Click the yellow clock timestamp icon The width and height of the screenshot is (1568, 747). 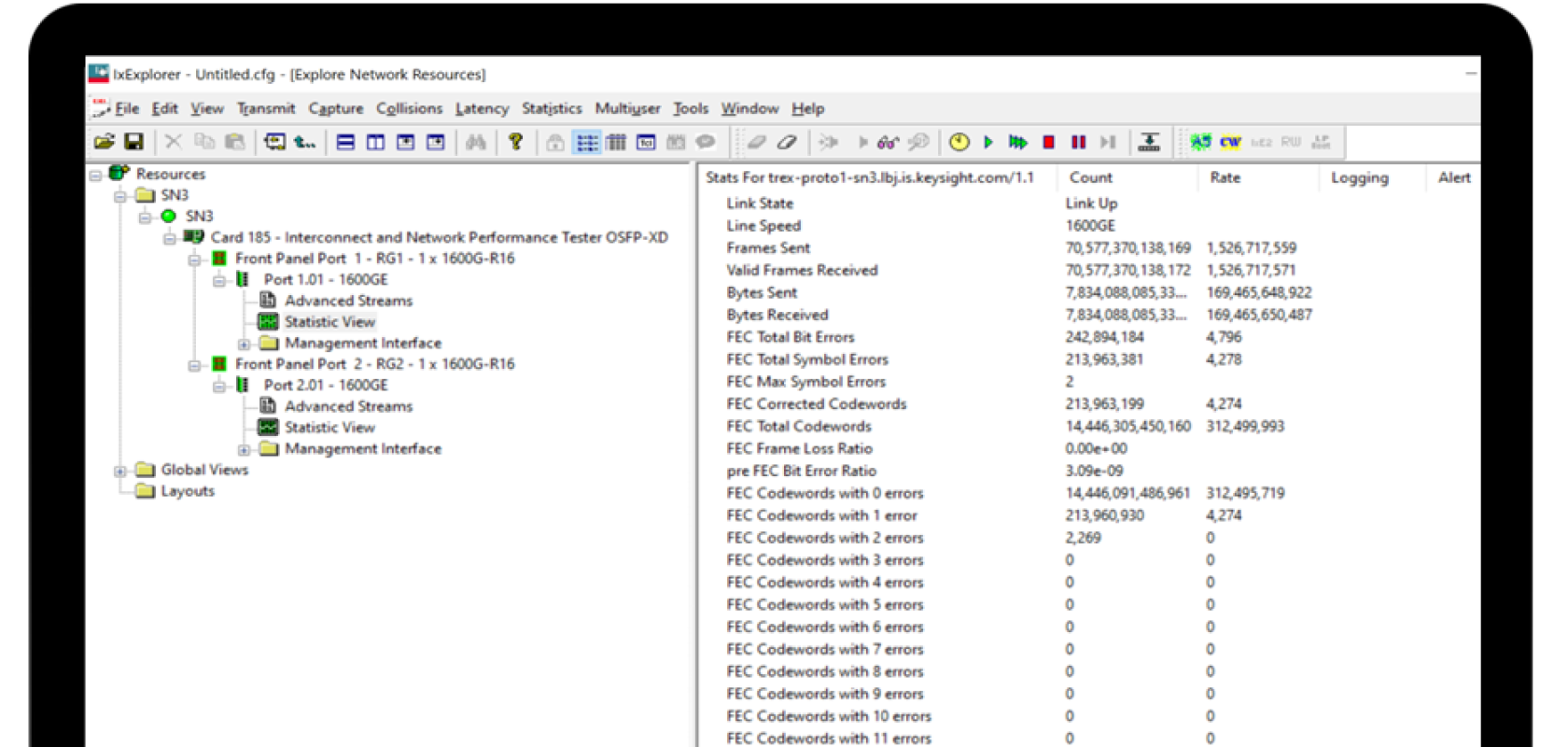(959, 142)
